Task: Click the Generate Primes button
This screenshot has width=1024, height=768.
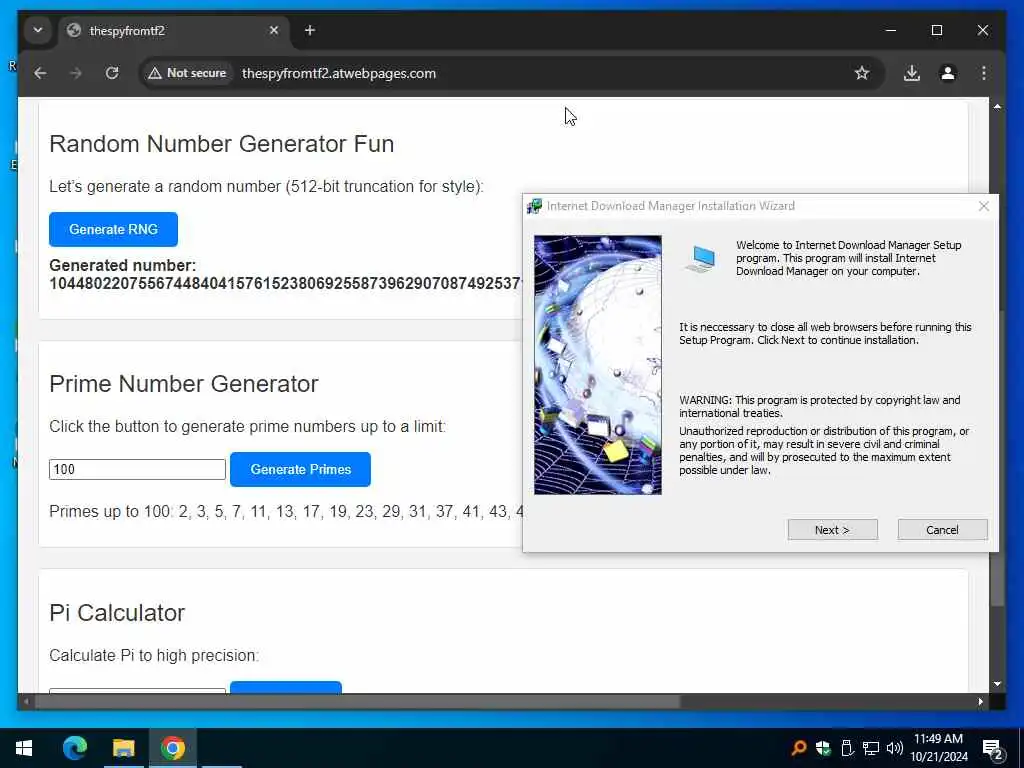Action: click(300, 470)
